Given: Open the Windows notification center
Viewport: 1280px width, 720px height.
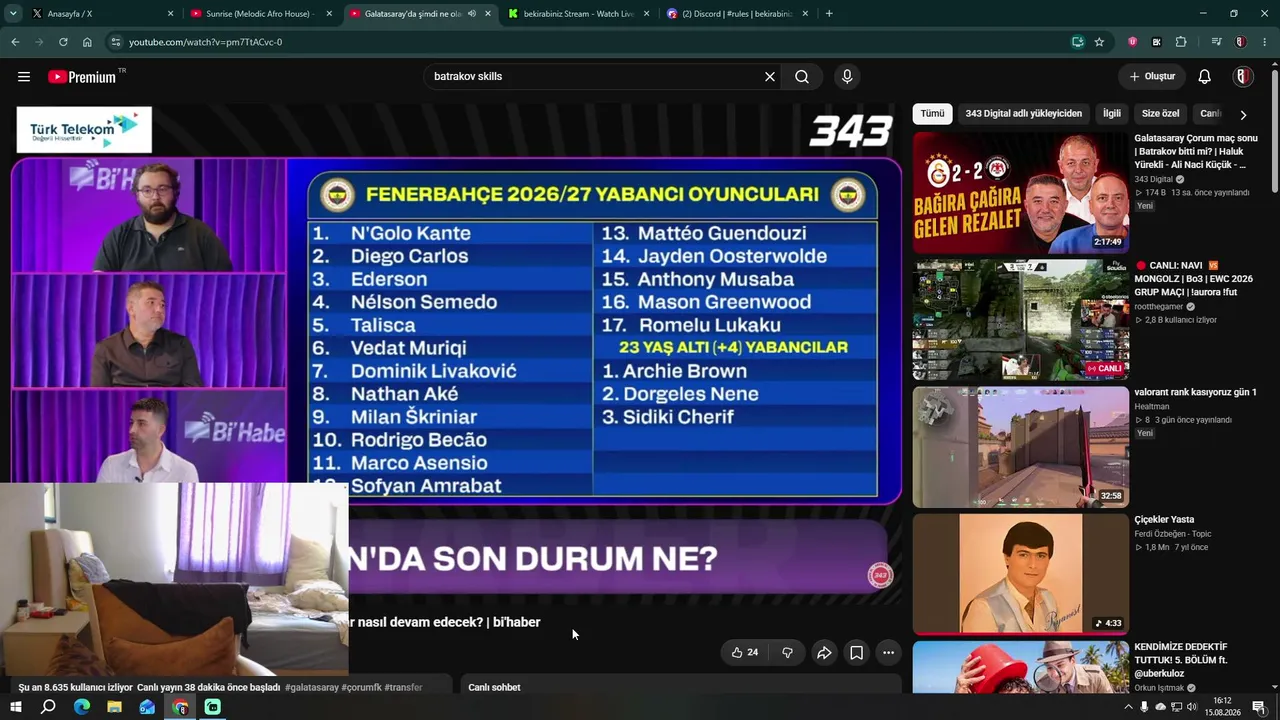Looking at the screenshot, I should [1259, 707].
